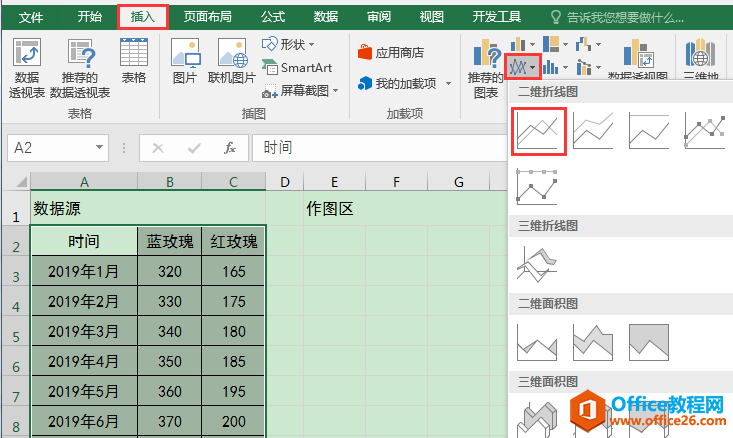Click the insert function fx button

pos(229,148)
